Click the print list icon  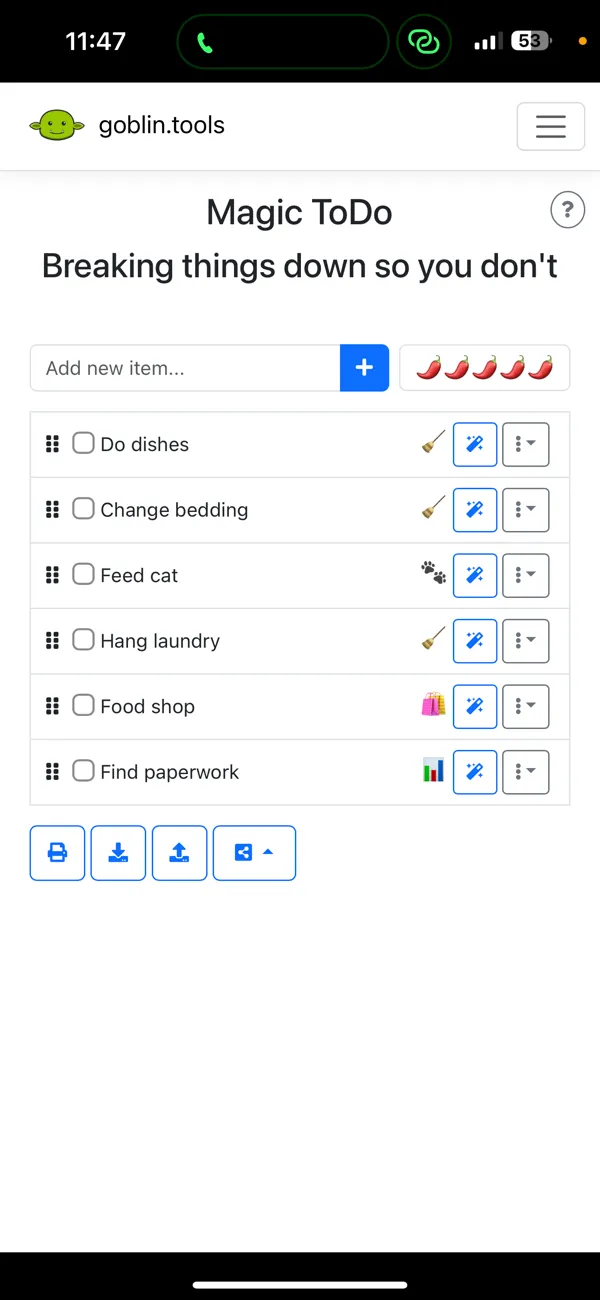point(58,853)
